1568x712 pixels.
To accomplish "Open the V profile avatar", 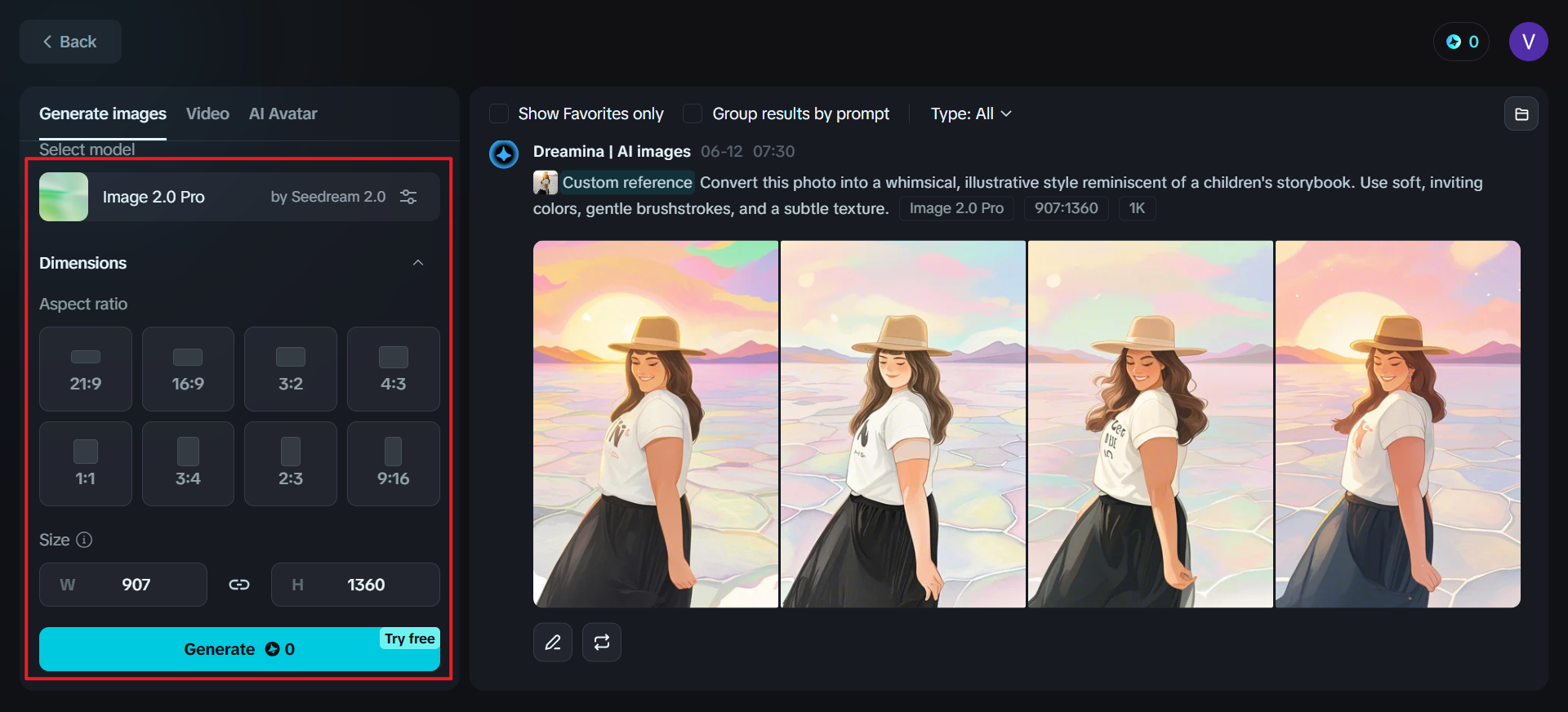I will click(x=1529, y=42).
